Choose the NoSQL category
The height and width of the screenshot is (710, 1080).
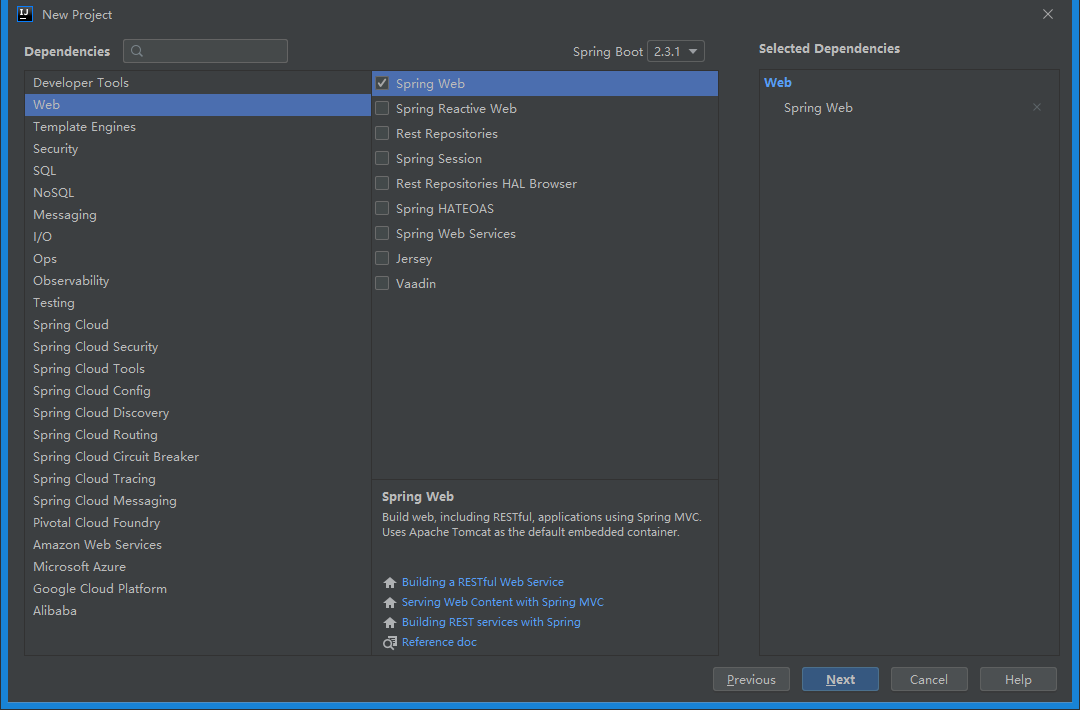pyautogui.click(x=198, y=193)
